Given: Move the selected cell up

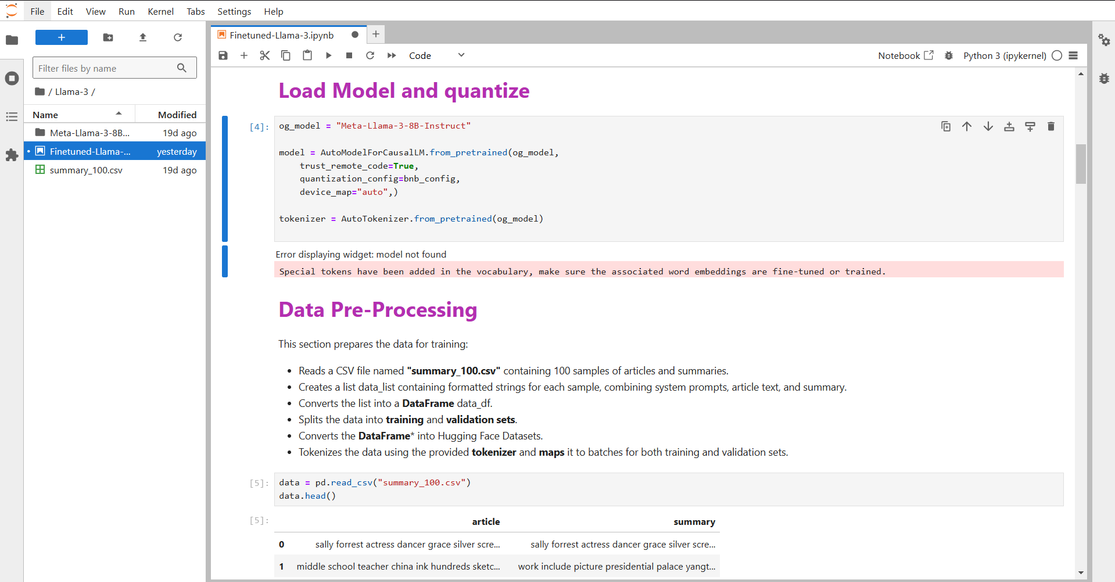Looking at the screenshot, I should (x=966, y=127).
